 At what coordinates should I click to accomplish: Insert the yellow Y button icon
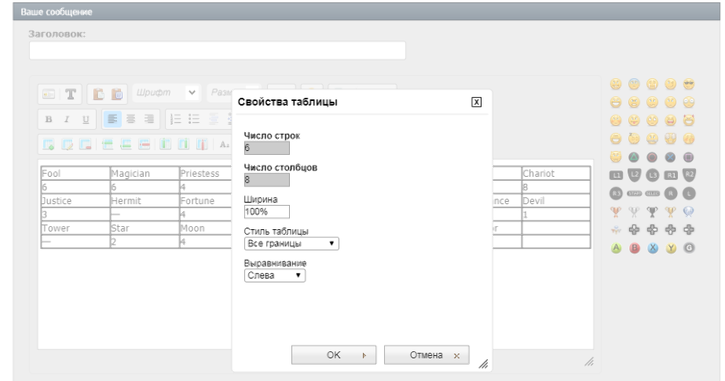point(671,248)
